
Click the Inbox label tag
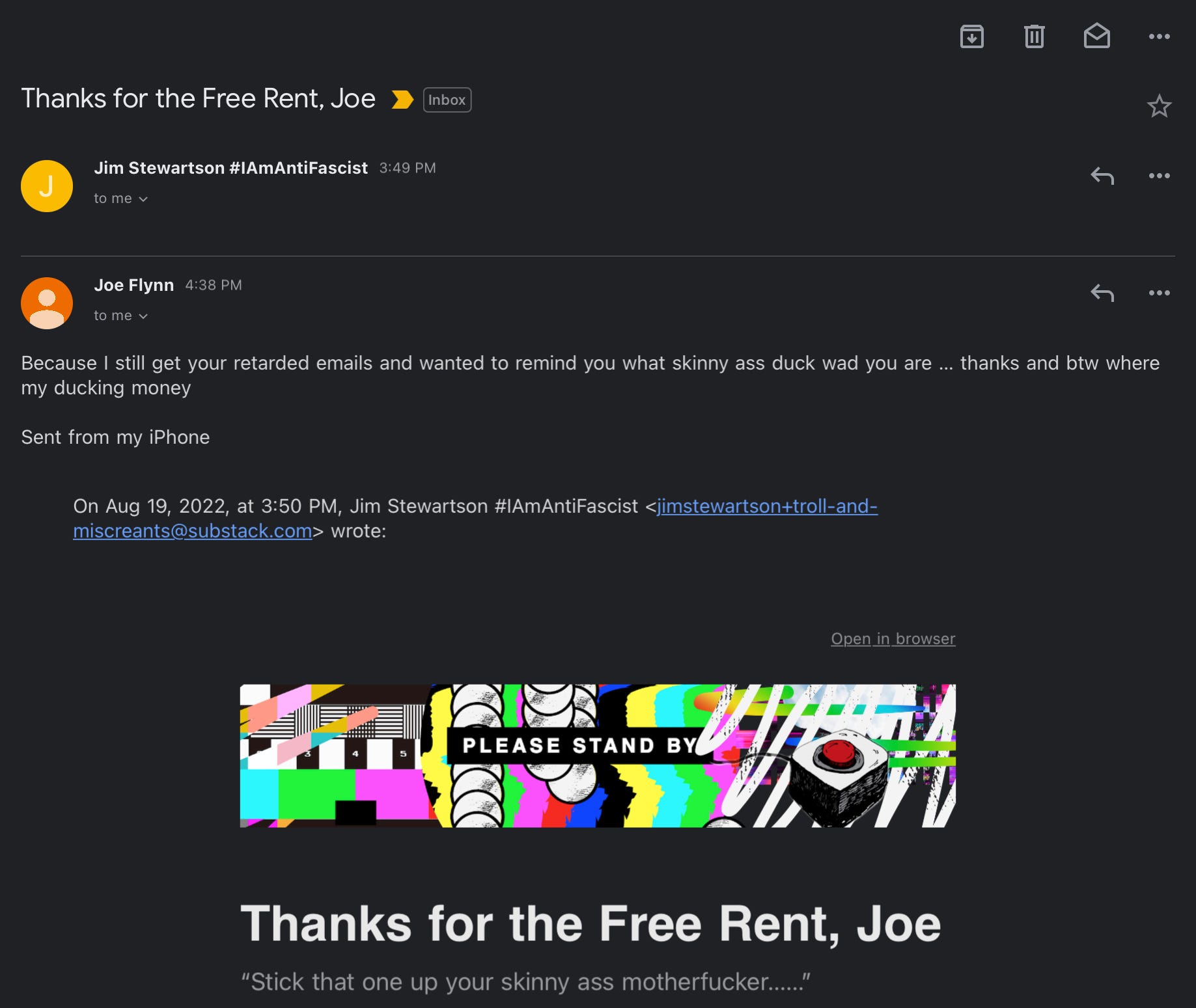click(x=447, y=100)
